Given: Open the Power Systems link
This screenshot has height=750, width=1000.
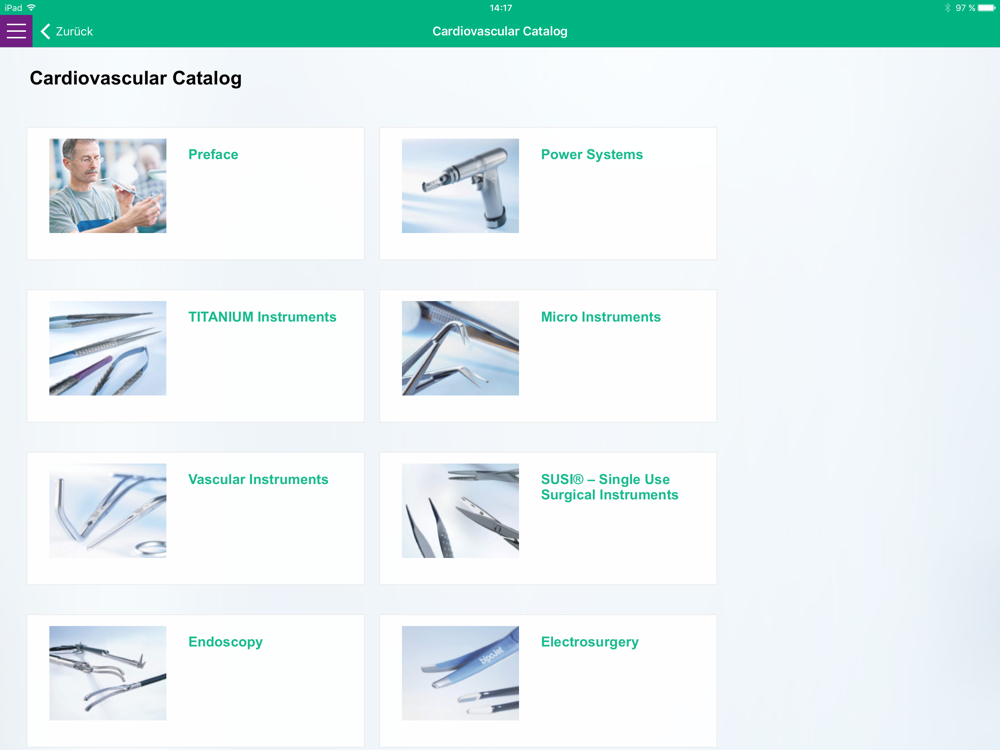Looking at the screenshot, I should 592,154.
